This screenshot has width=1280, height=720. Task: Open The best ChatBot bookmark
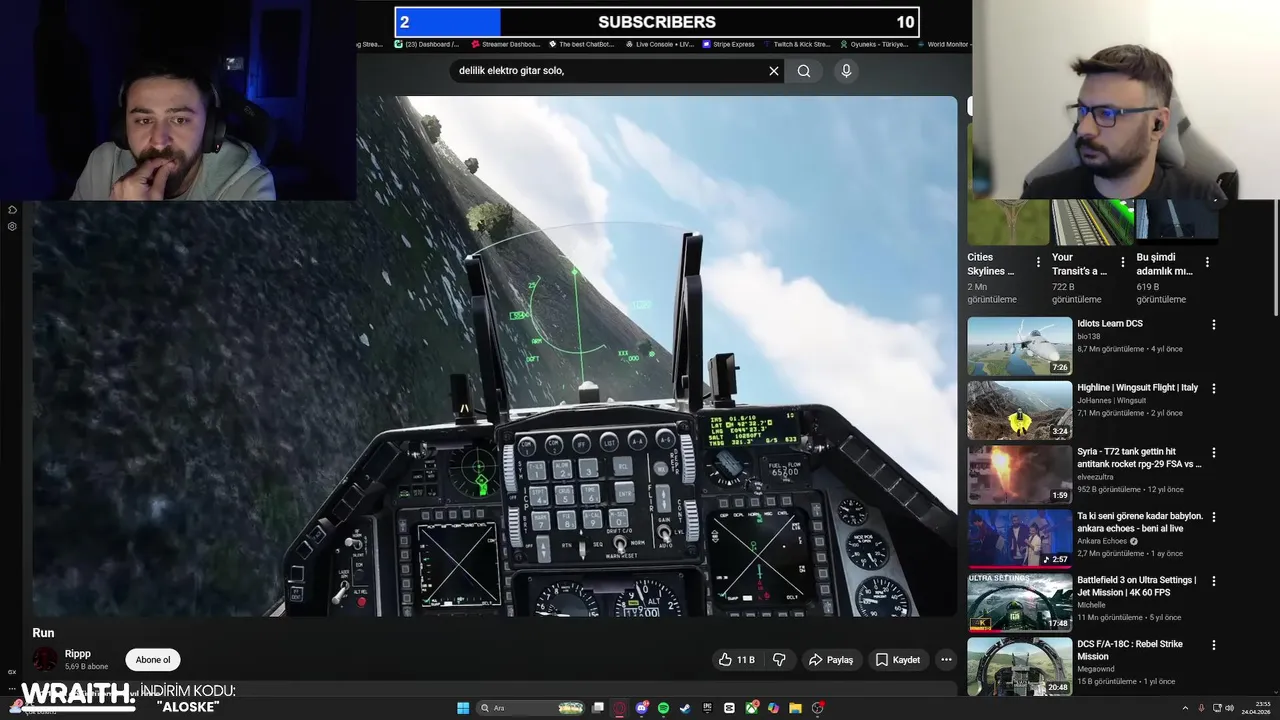[x=581, y=44]
